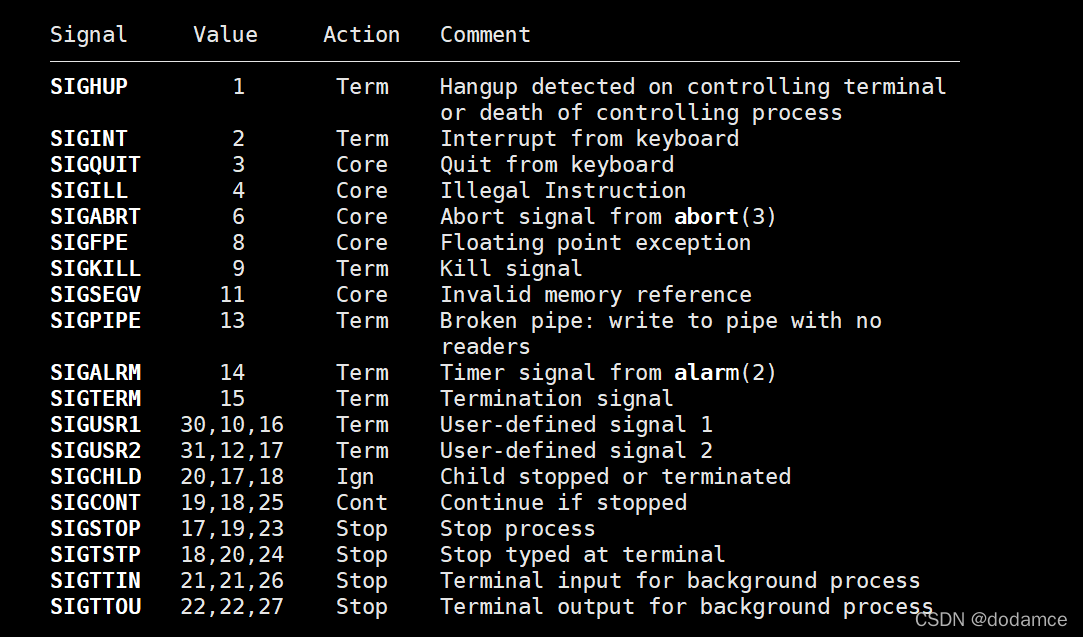Screen dimensions: 1083x637
Task: Click 'Invalid memory reference' comment
Action: point(595,295)
